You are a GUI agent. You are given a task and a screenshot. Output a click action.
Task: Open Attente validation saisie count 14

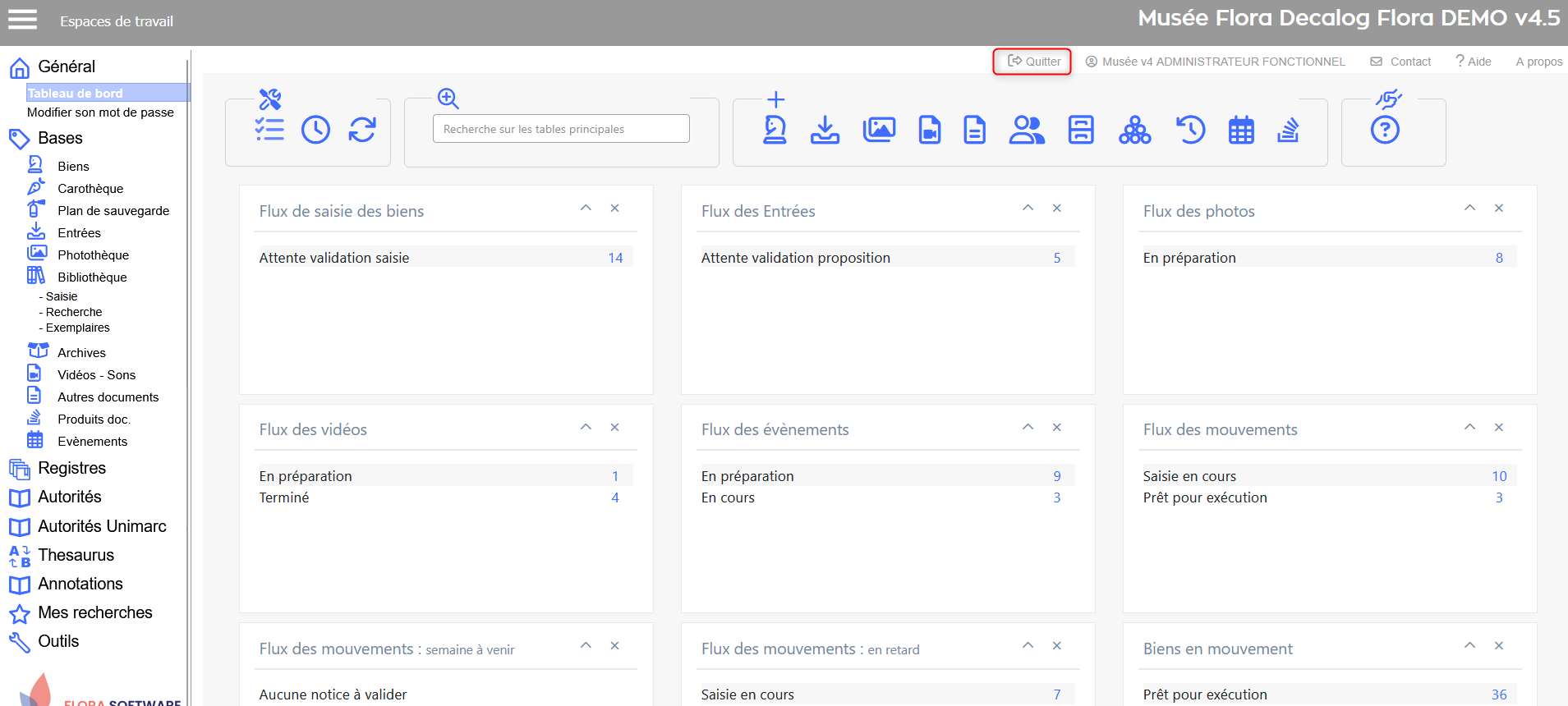click(615, 258)
